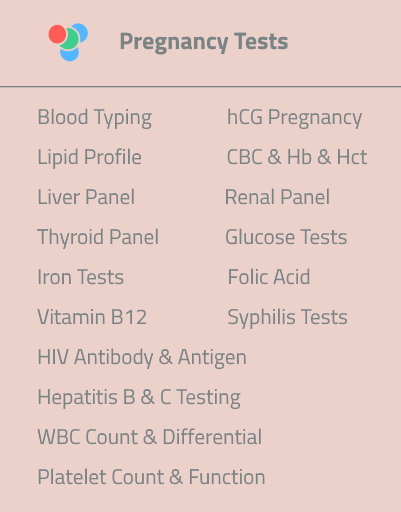Select the Liver Panel link

click(86, 197)
